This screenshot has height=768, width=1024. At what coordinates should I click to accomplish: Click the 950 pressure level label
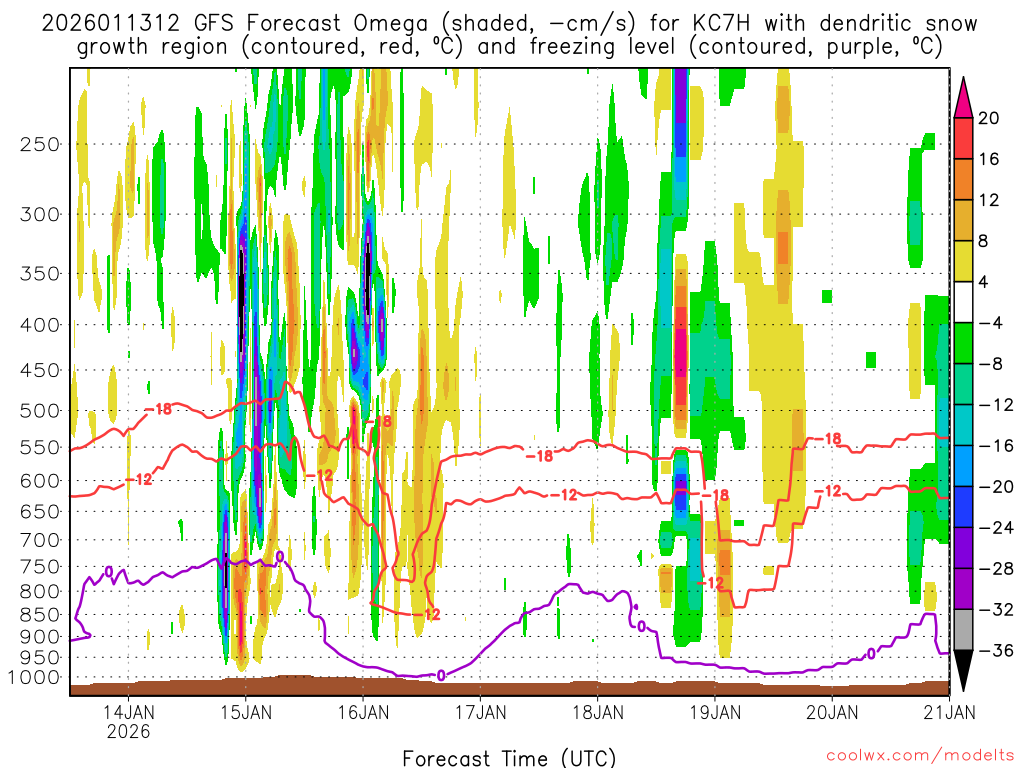tap(40, 658)
